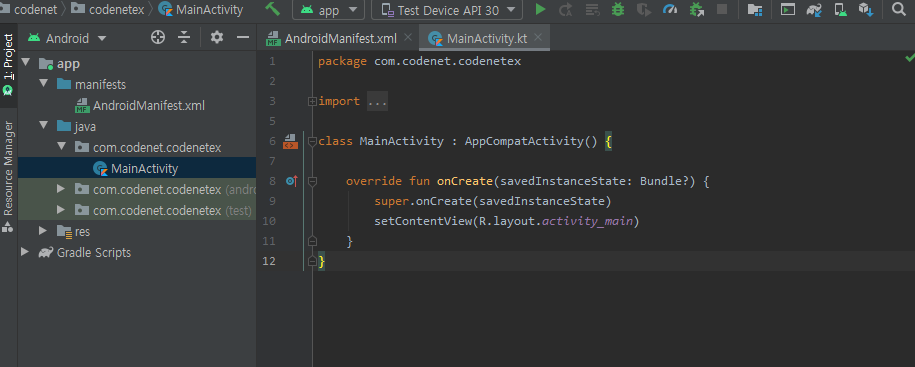915x367 pixels.
Task: Open the Profiler gauge icon
Action: pyautogui.click(x=670, y=9)
